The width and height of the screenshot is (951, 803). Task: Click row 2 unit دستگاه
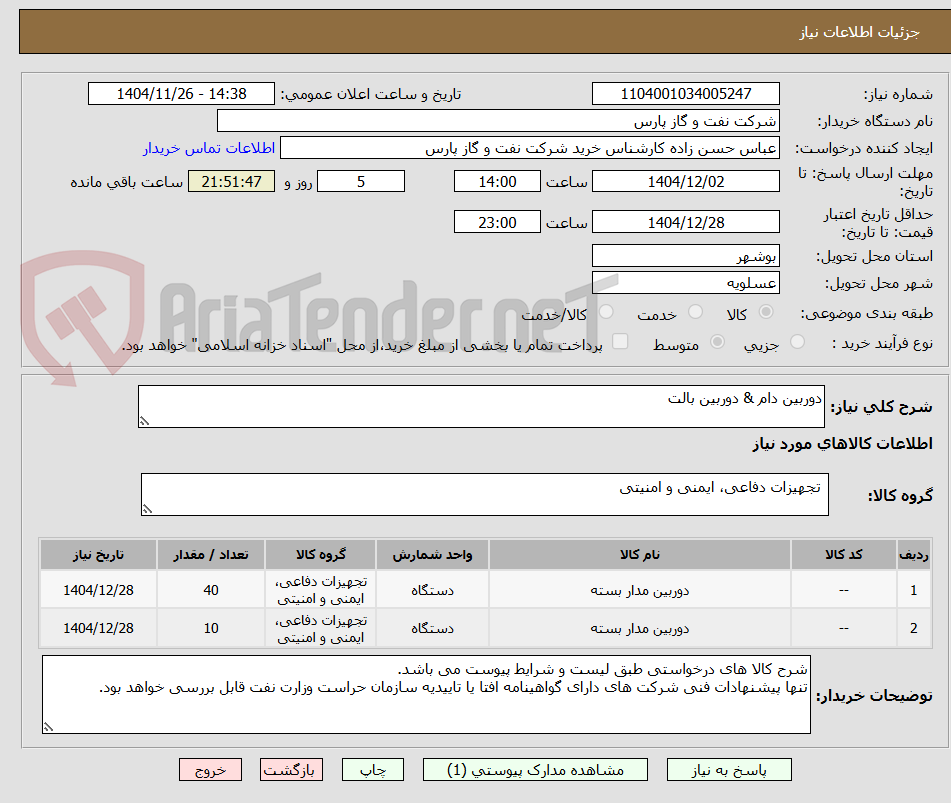point(432,628)
